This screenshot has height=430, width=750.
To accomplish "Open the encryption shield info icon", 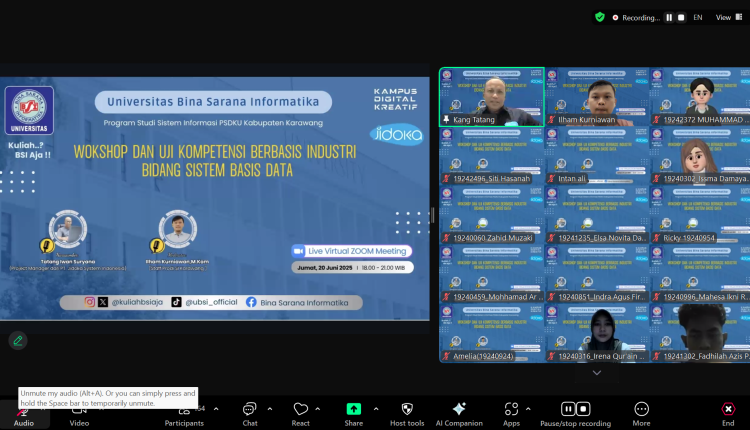I will tap(600, 17).
